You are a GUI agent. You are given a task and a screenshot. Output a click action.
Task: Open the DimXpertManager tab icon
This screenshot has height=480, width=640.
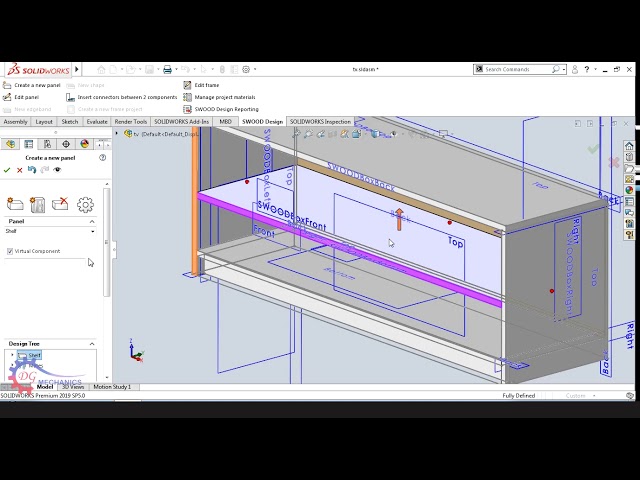(x=66, y=144)
